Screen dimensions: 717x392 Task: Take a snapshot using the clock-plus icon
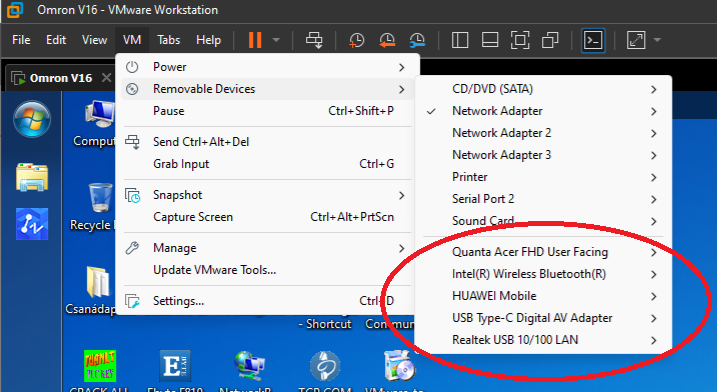(356, 40)
